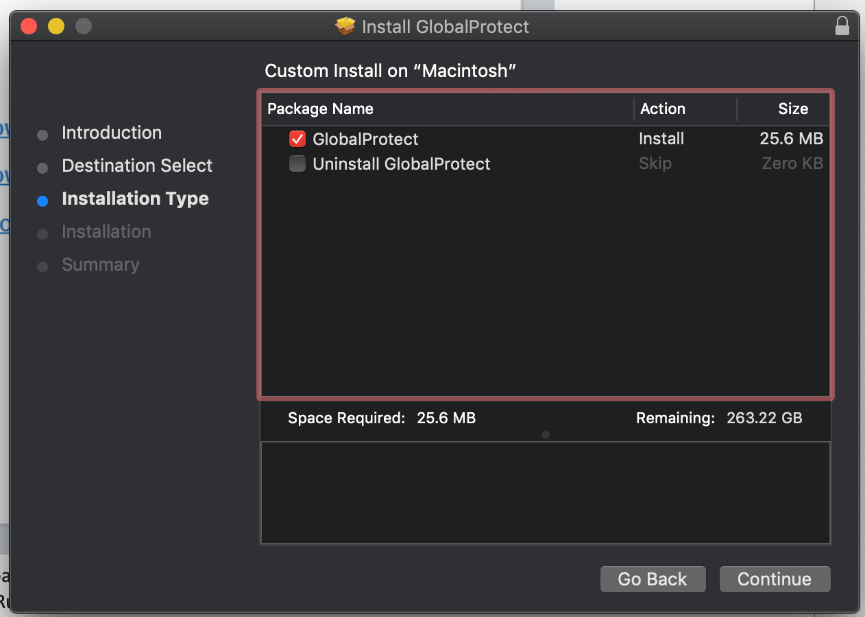Close the installer with the red button
The height and width of the screenshot is (617, 865).
pos(29,26)
